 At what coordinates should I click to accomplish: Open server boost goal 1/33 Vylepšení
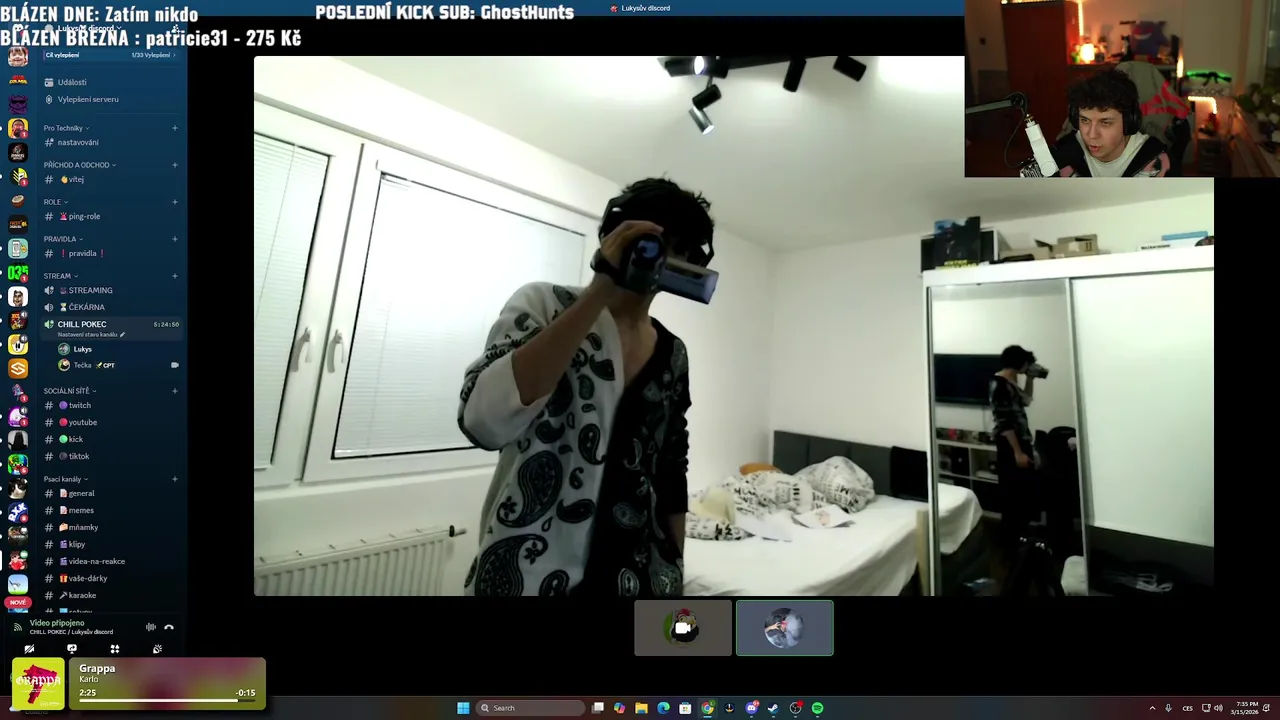111,55
